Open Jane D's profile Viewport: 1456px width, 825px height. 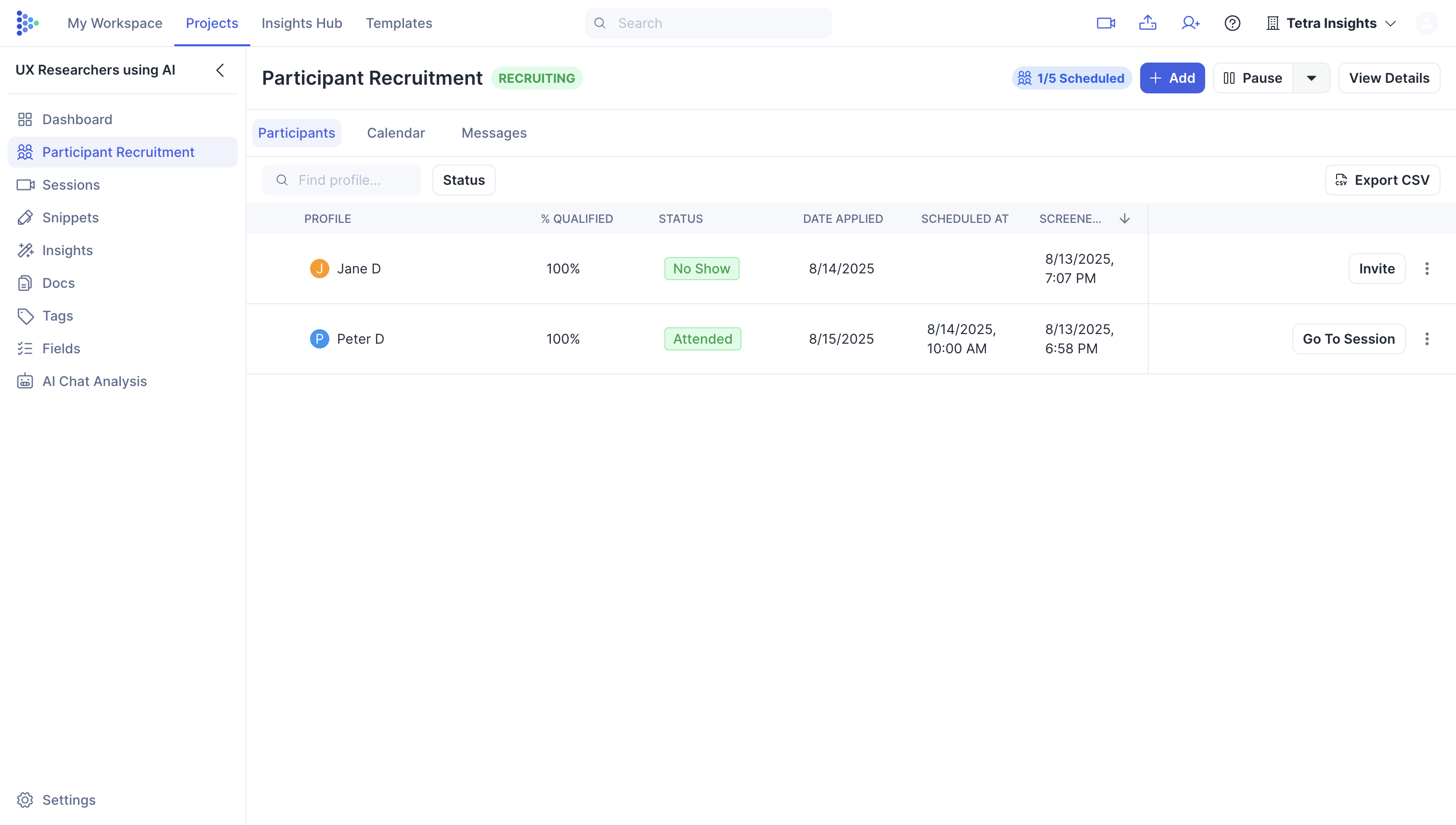359,269
